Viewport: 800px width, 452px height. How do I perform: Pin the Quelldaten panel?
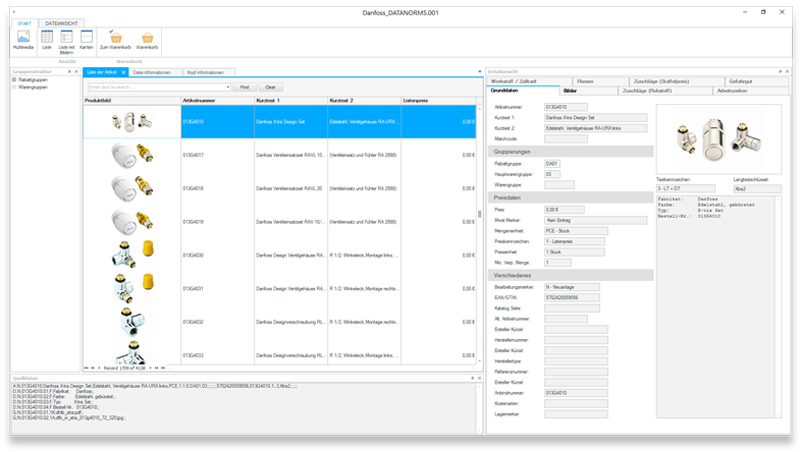coord(472,378)
